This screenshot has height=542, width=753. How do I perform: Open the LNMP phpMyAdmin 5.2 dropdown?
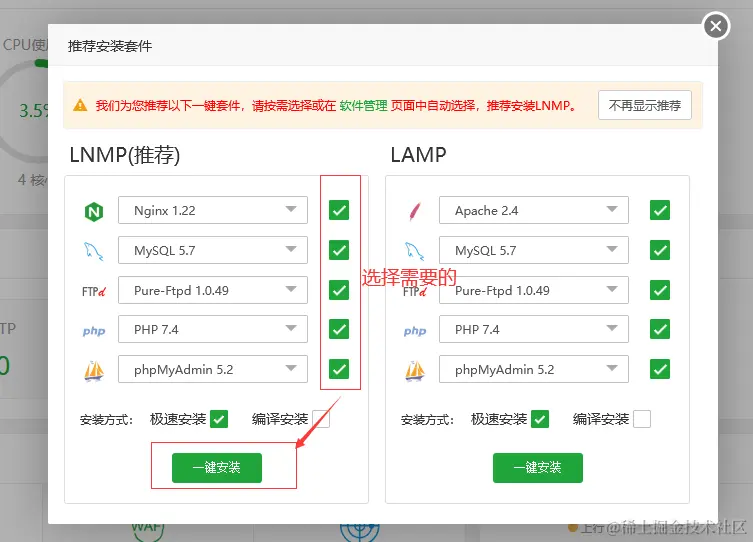pos(213,369)
